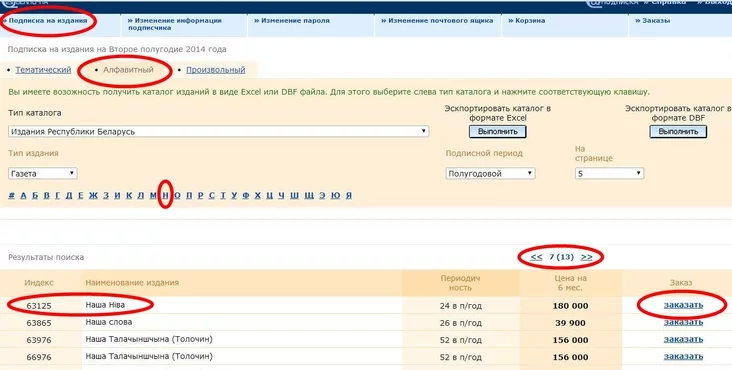Open the Подписка на издания menu item
732x370 pixels.
48,21
